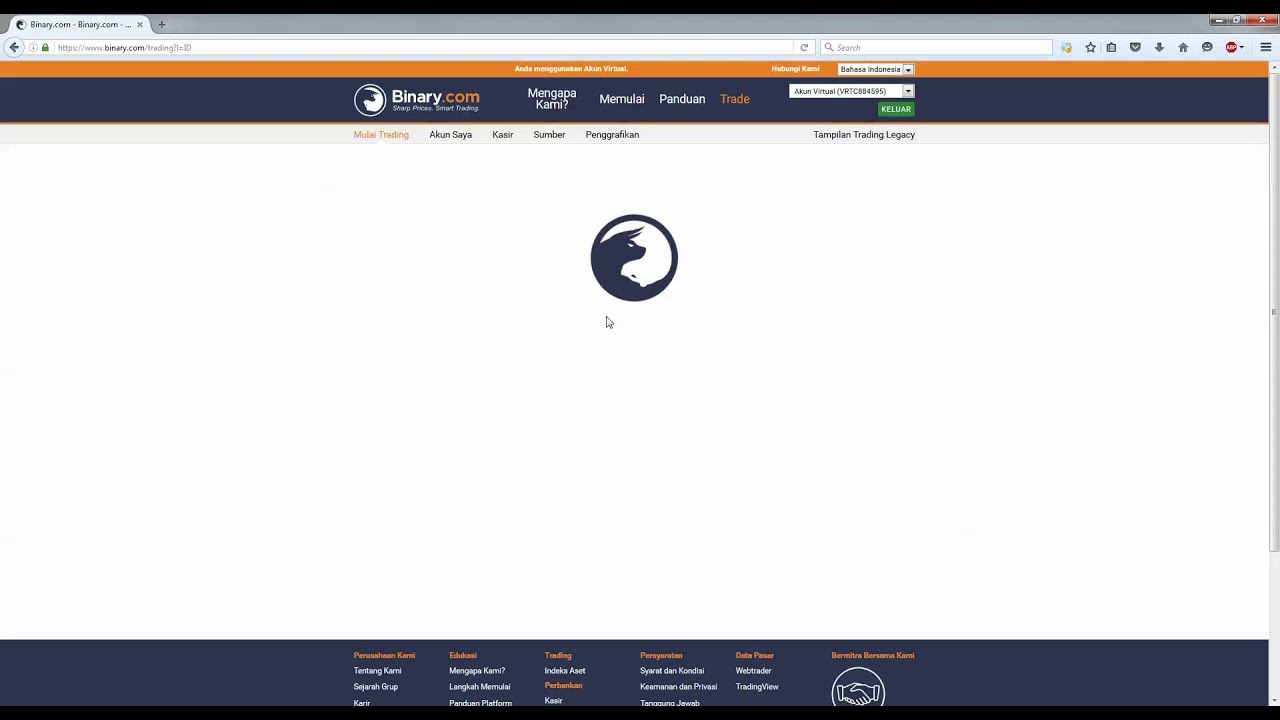1280x720 pixels.
Task: Click the Binary.com logo in header
Action: click(x=417, y=99)
